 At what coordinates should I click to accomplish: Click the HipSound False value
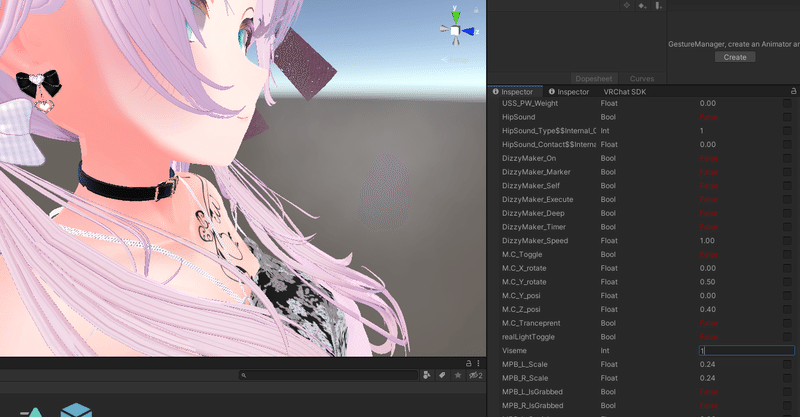click(x=709, y=117)
